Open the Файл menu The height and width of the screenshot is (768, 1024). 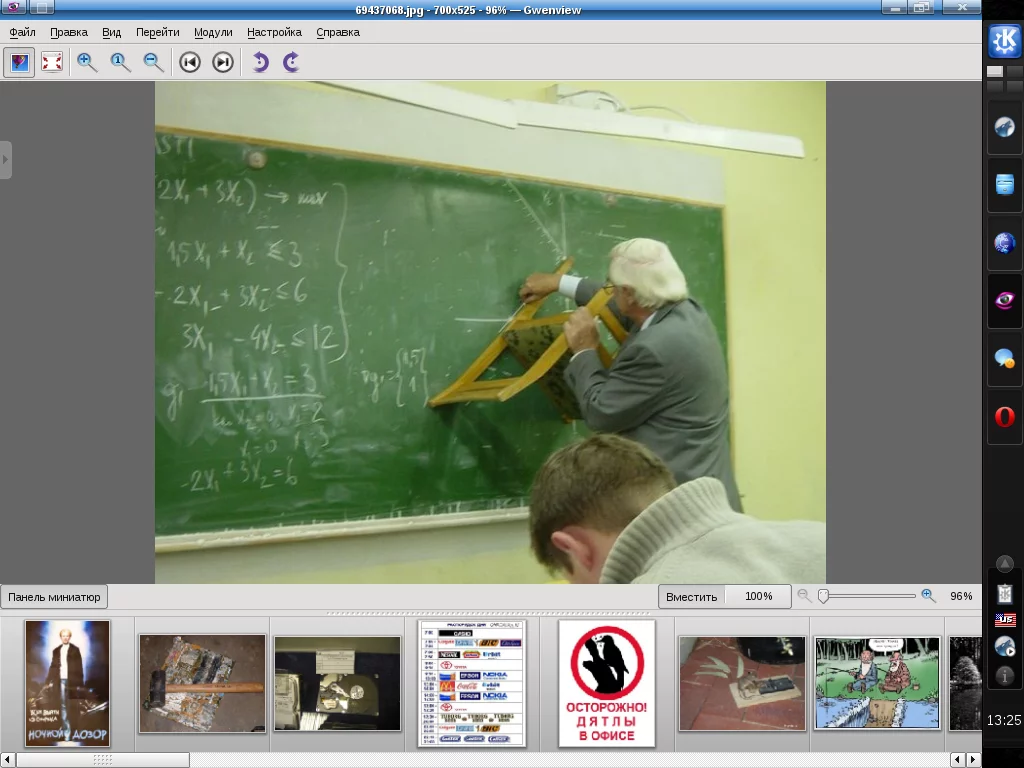[22, 32]
